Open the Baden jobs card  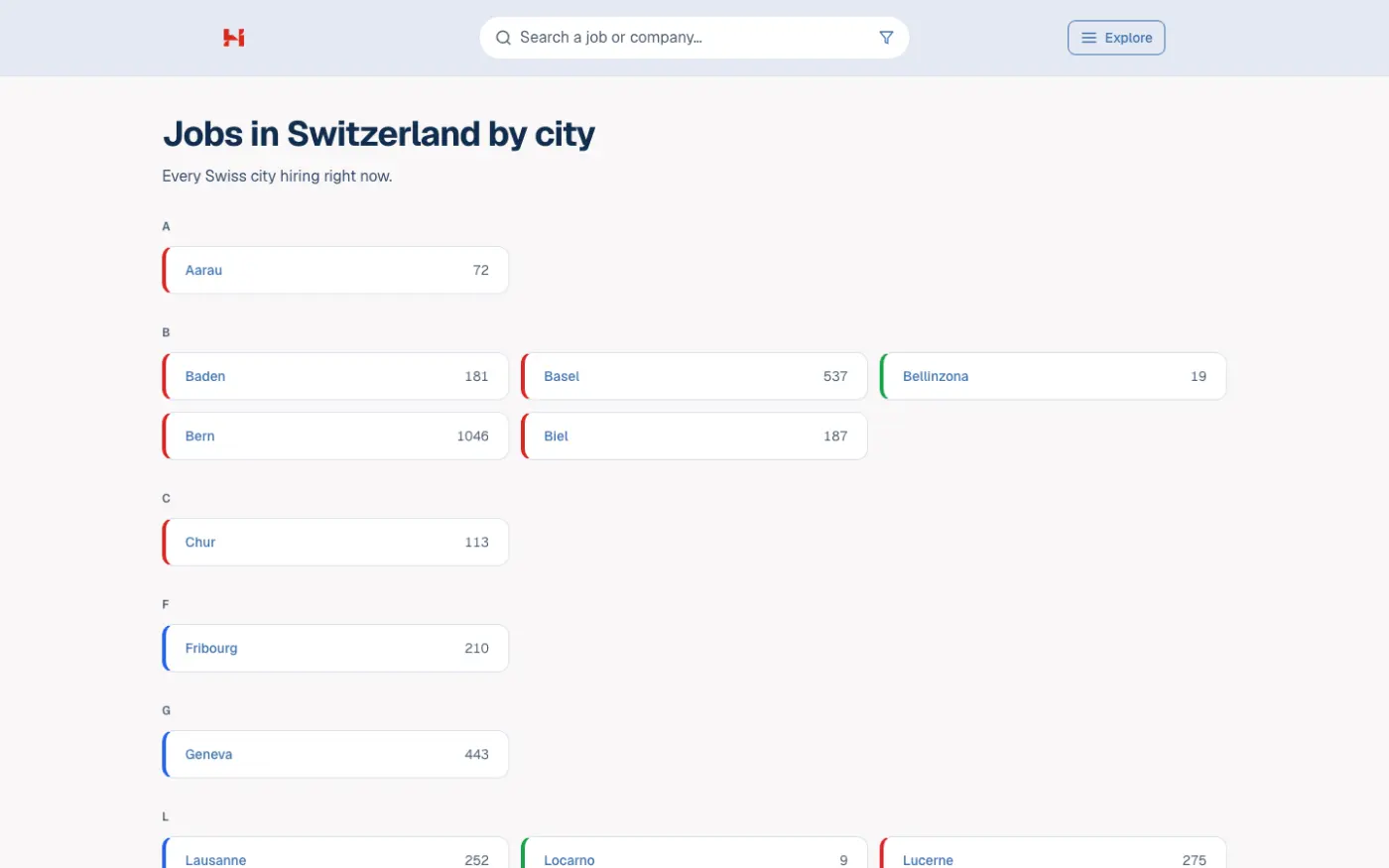[x=335, y=376]
